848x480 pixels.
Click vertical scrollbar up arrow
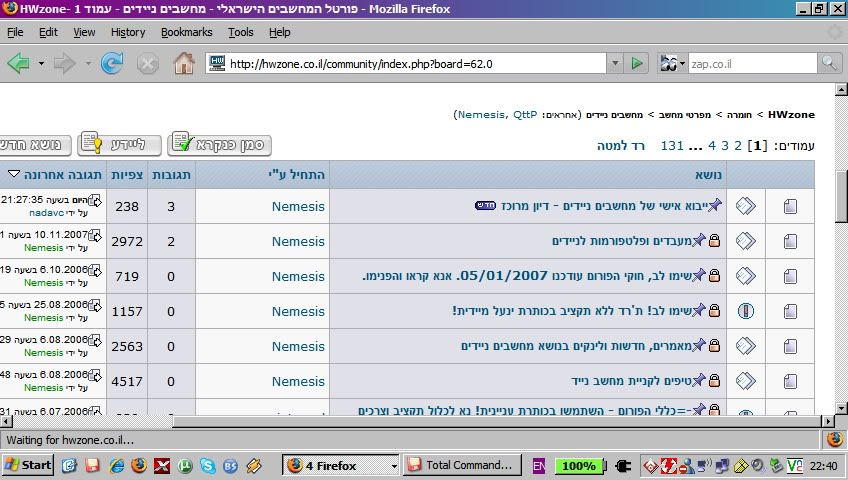coord(841,89)
